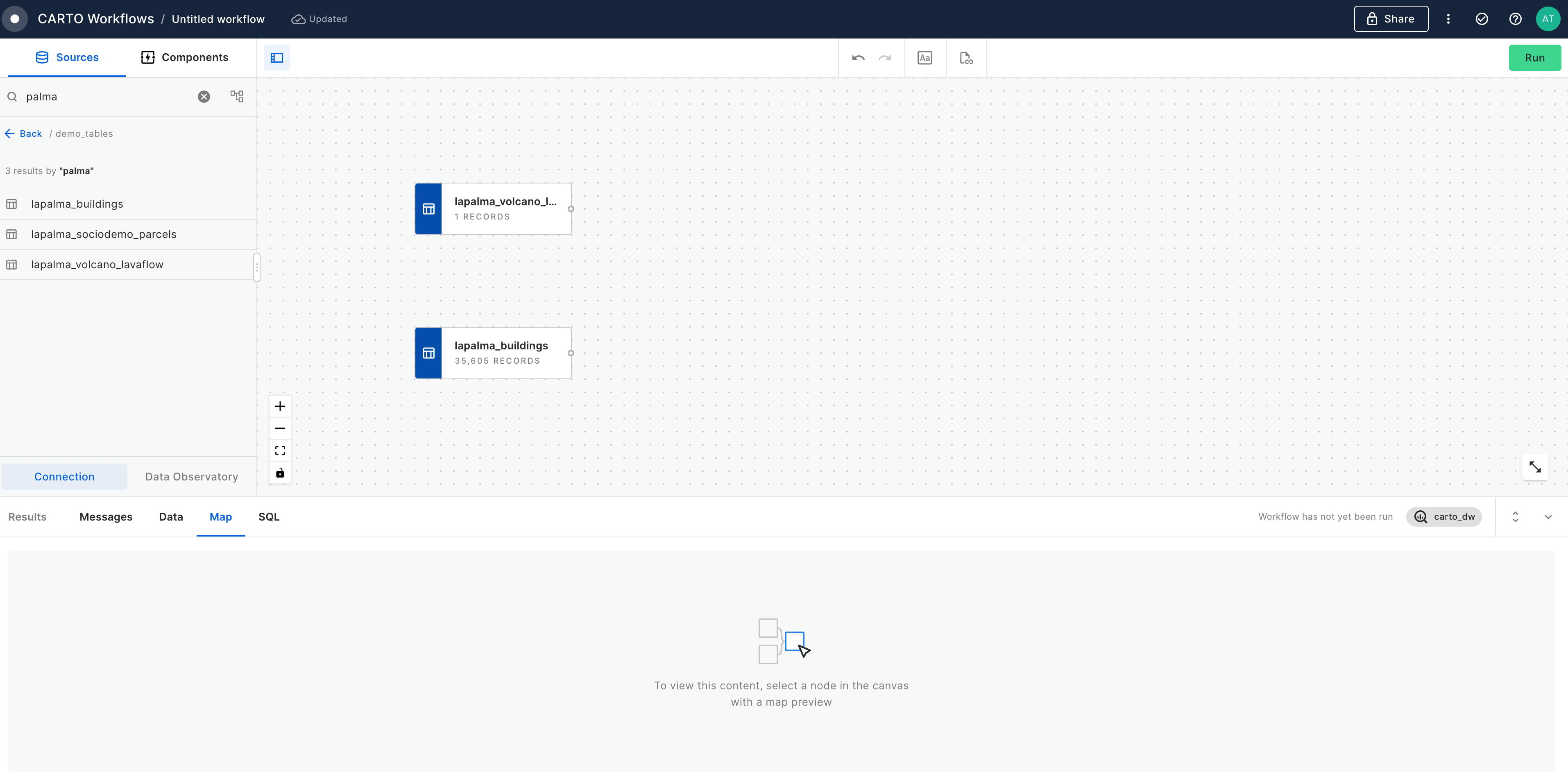Collapse the results panel with chevron down

click(1548, 517)
